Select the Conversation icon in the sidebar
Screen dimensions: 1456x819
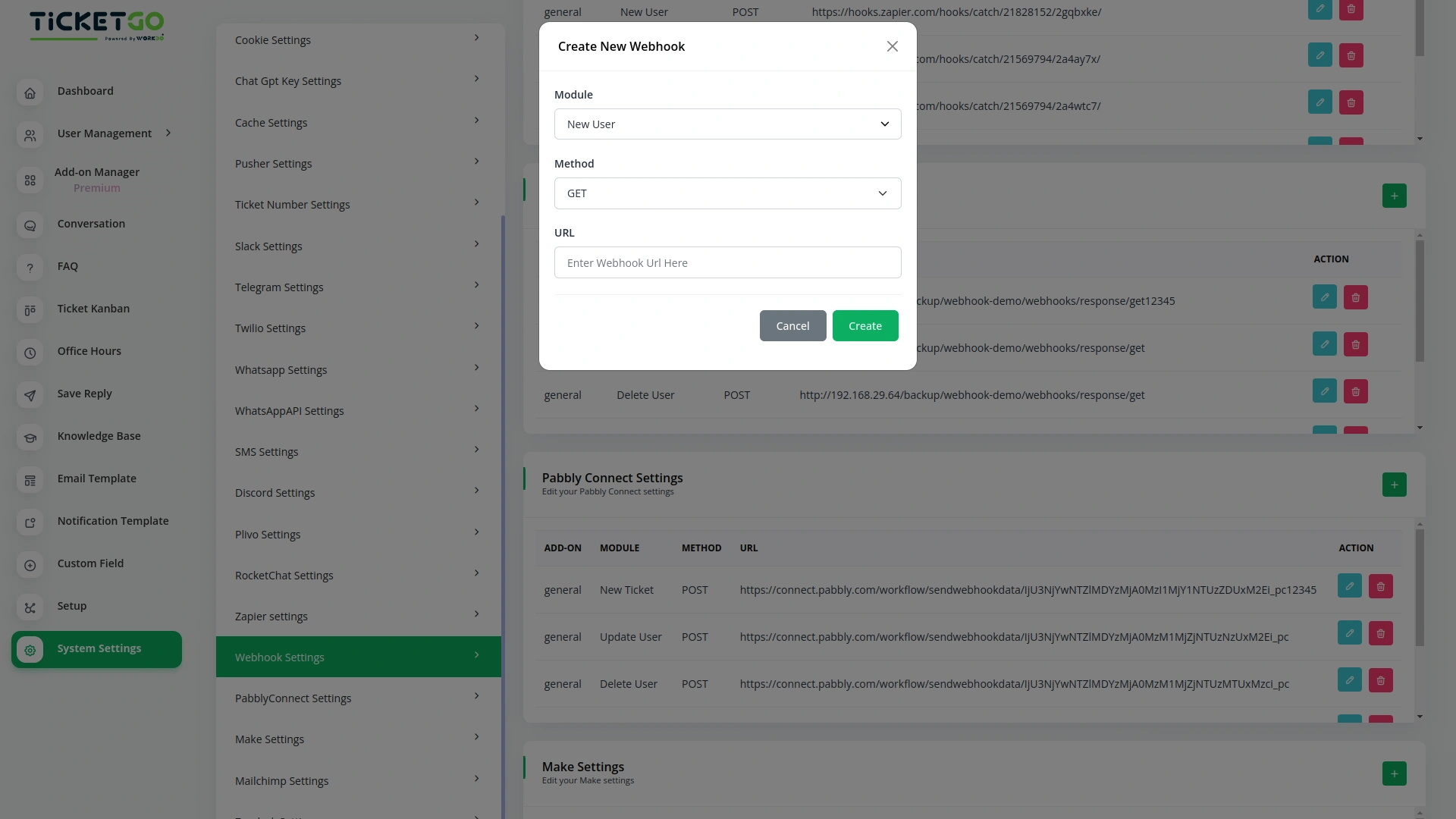click(x=30, y=225)
